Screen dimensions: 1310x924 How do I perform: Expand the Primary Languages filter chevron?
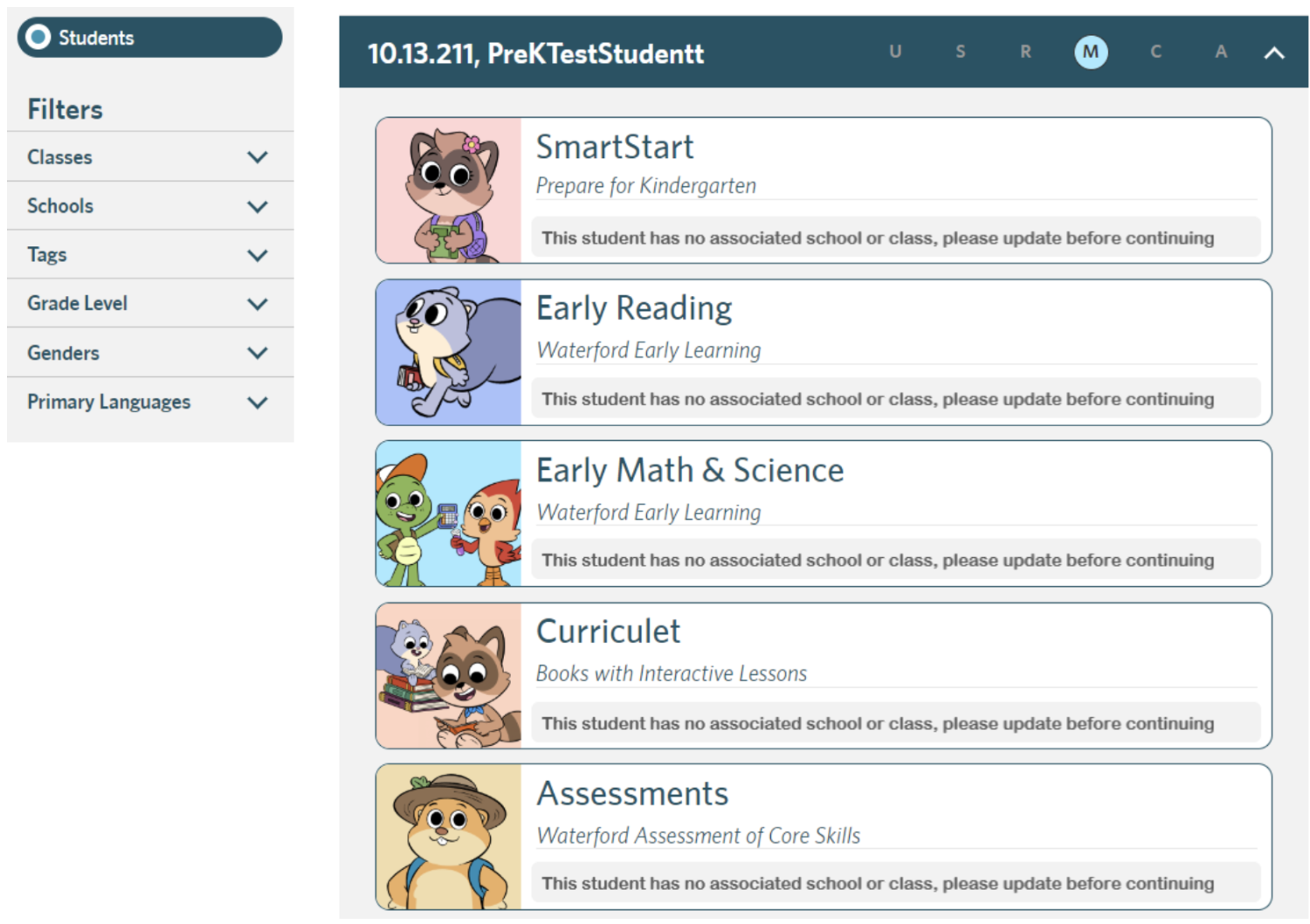257,403
